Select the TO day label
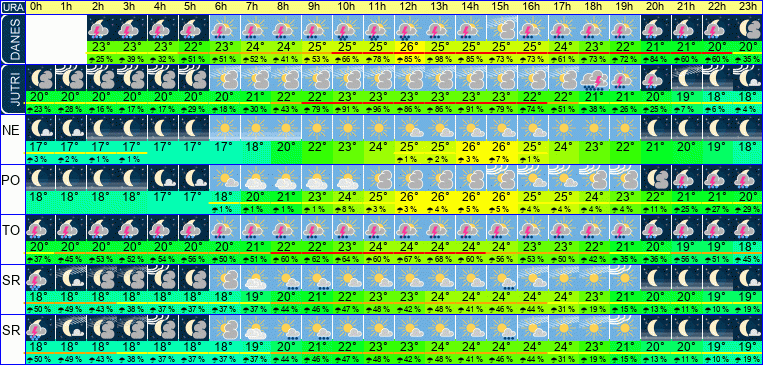The image size is (763, 365). point(12,230)
